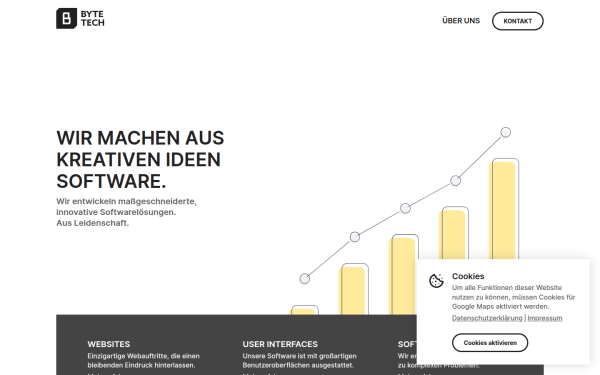Click the Cookies heading in the banner
This screenshot has width=600, height=375.
(468, 276)
